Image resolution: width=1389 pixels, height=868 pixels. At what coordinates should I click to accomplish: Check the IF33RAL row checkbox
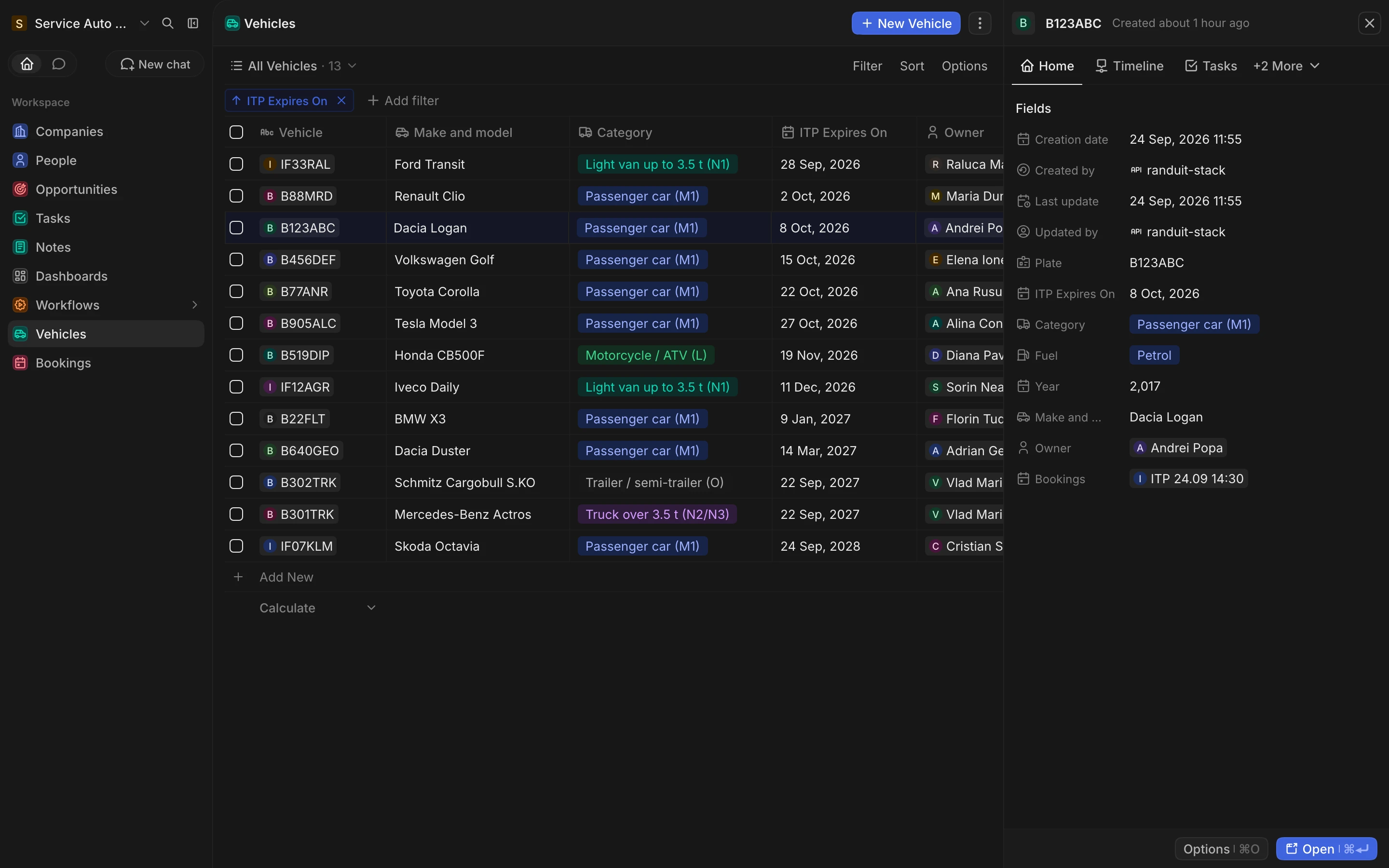tap(236, 164)
